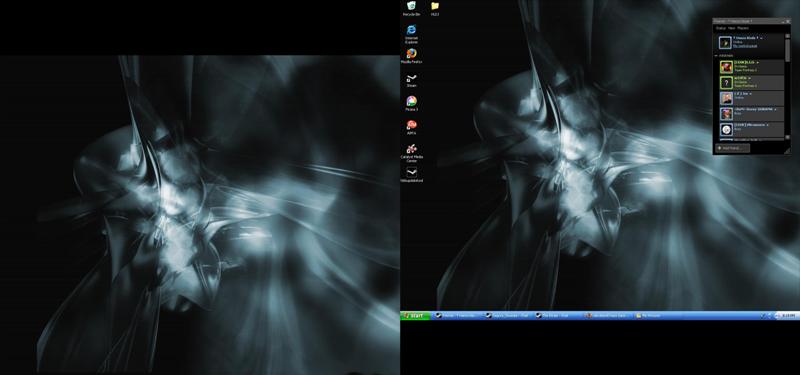Screen dimensions: 800x375
Task: Select friend with question mark avatar
Action: [752, 82]
